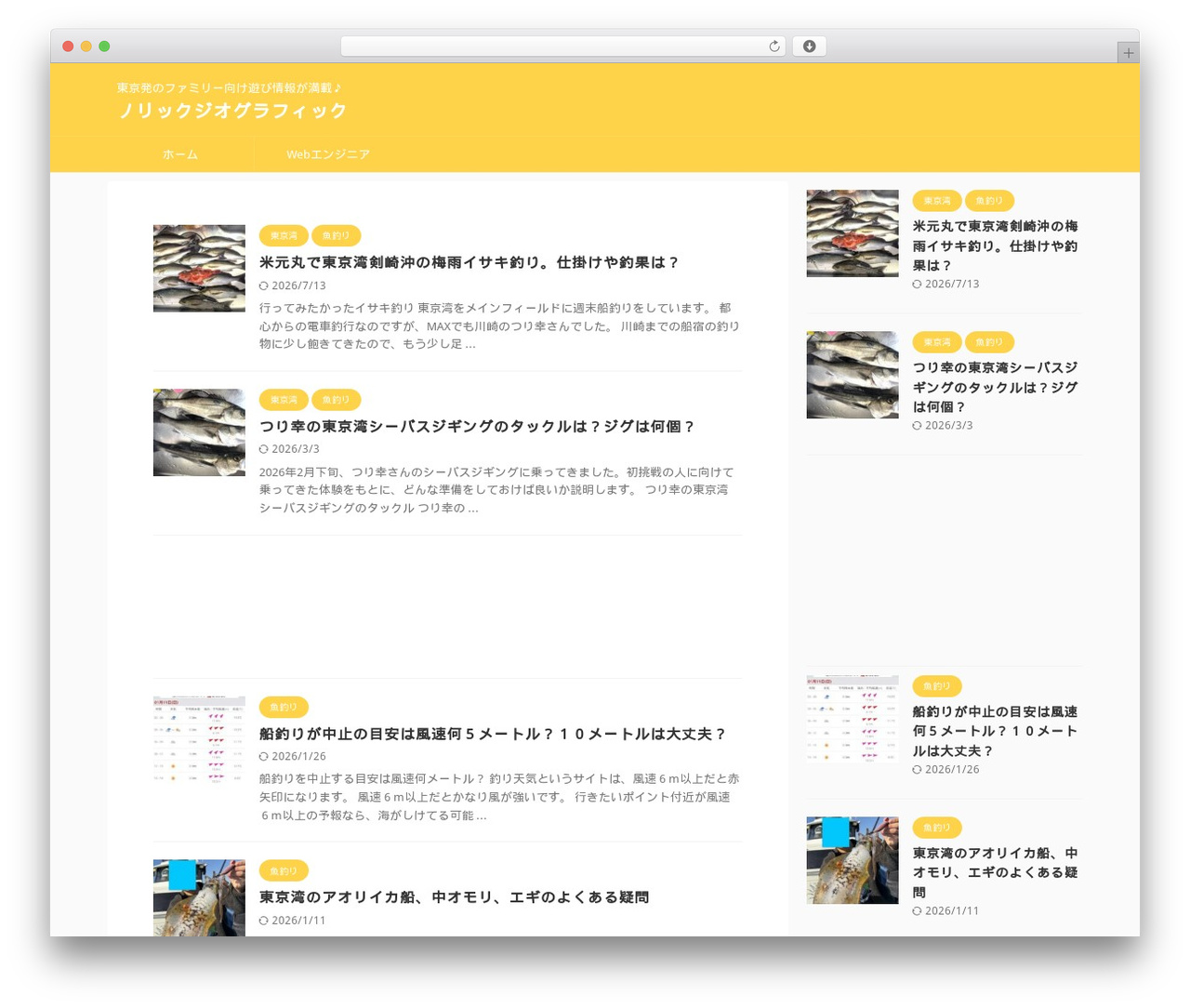Image resolution: width=1190 pixels, height=1008 pixels.
Task: Click tagline 東京発のファミリー向け遊び情報が満載♪
Action: click(230, 87)
